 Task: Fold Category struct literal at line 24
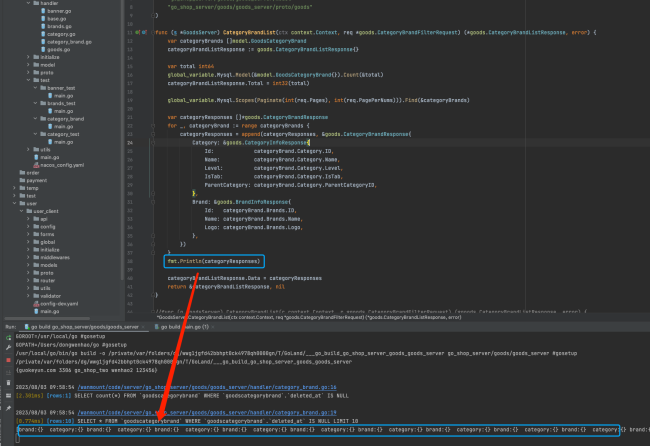click(x=153, y=143)
